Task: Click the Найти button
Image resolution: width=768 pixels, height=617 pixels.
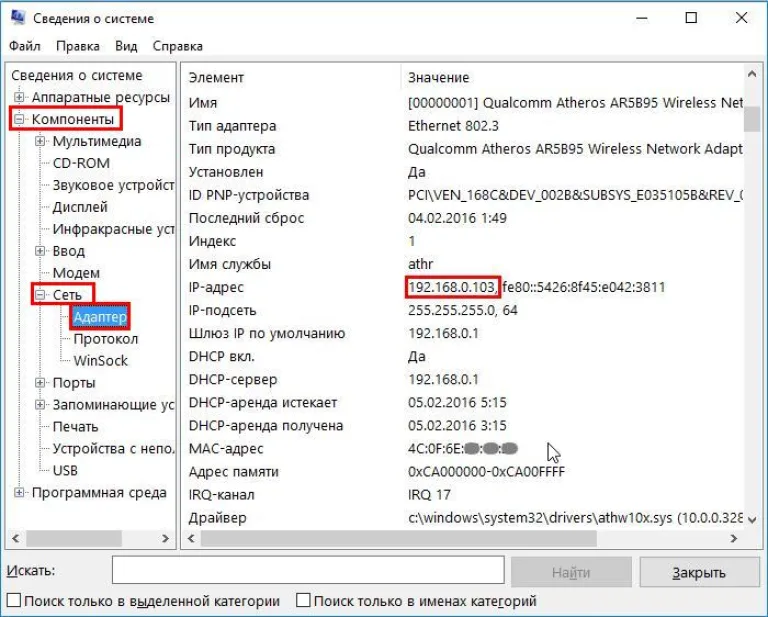Action: 571,572
